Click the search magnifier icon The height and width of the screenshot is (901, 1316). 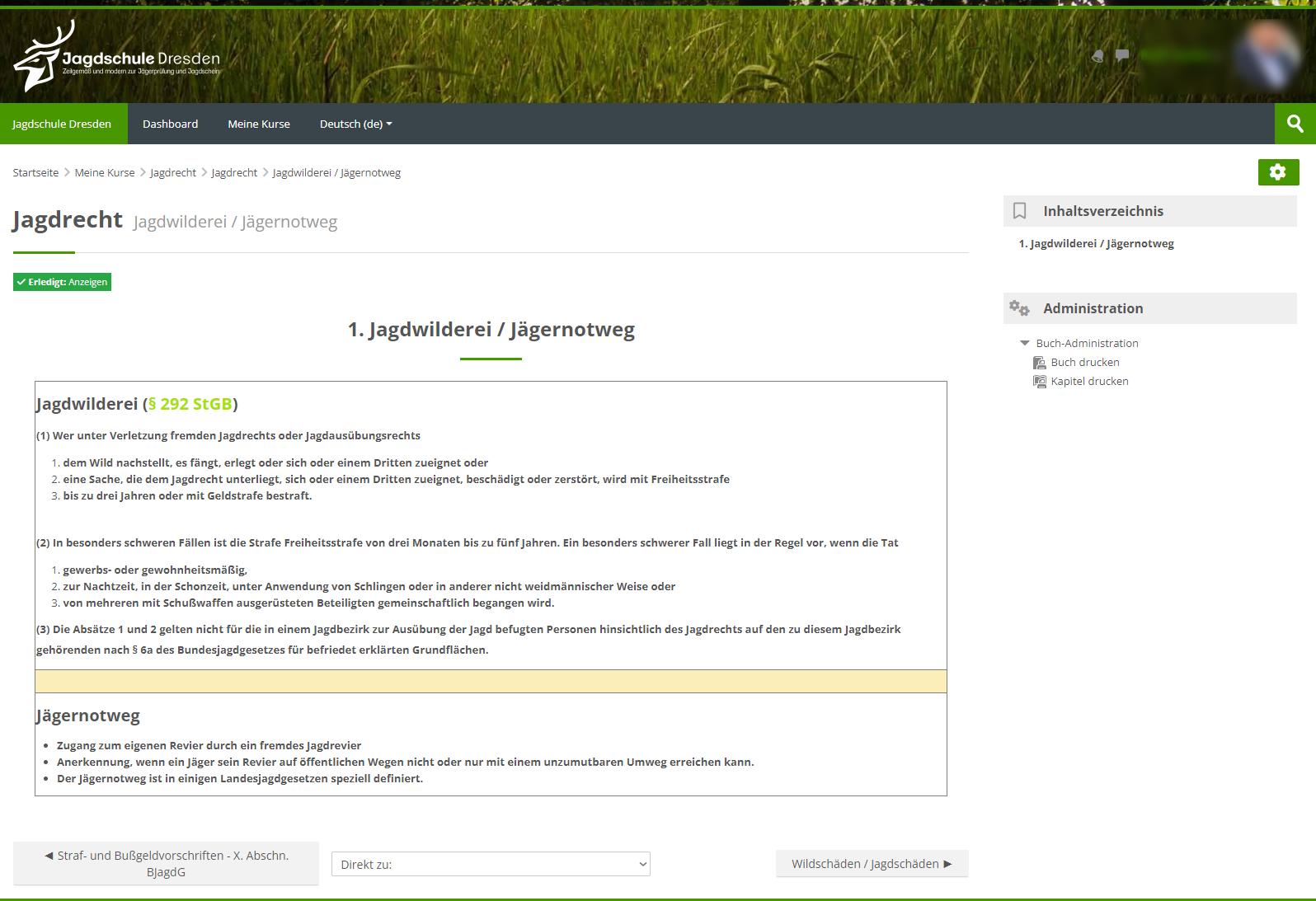click(x=1295, y=124)
